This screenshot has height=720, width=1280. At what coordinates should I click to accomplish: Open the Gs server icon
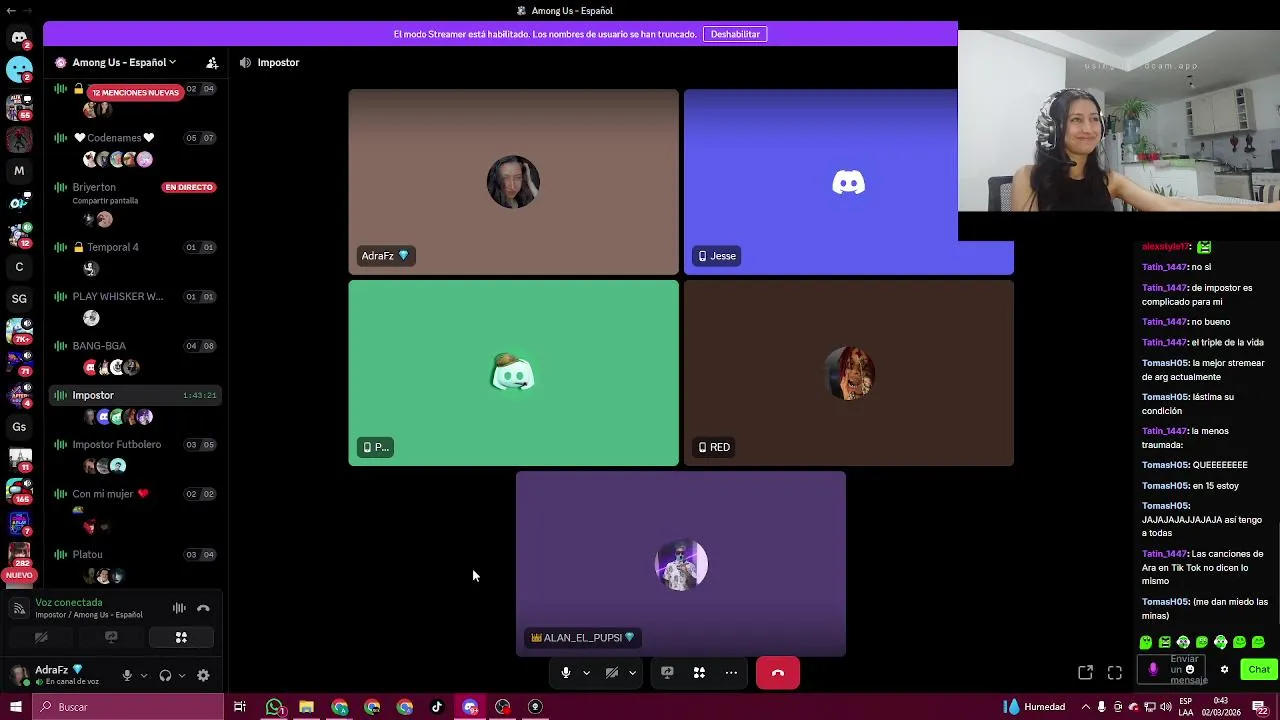pos(19,427)
